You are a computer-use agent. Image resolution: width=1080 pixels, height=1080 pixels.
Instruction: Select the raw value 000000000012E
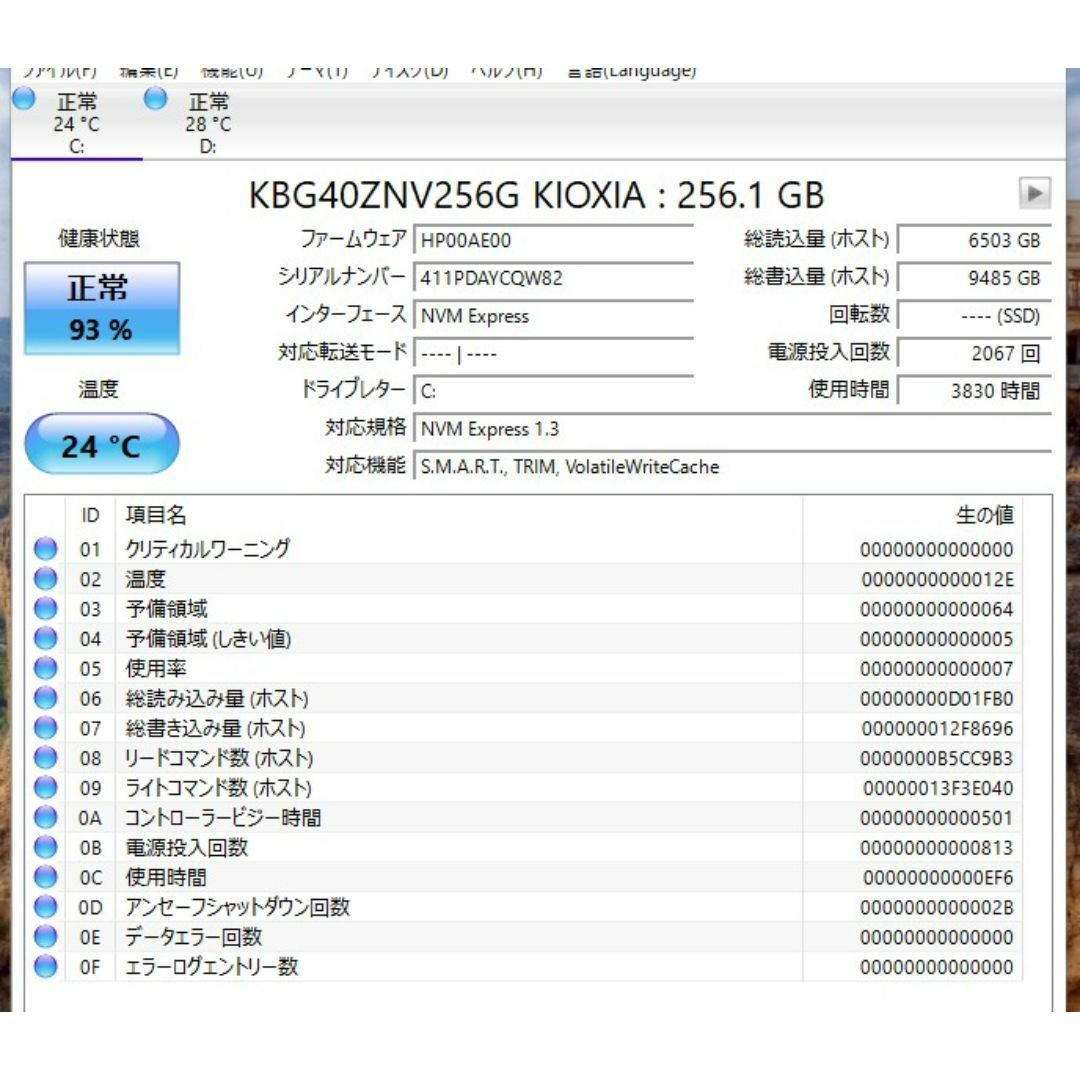pyautogui.click(x=937, y=580)
